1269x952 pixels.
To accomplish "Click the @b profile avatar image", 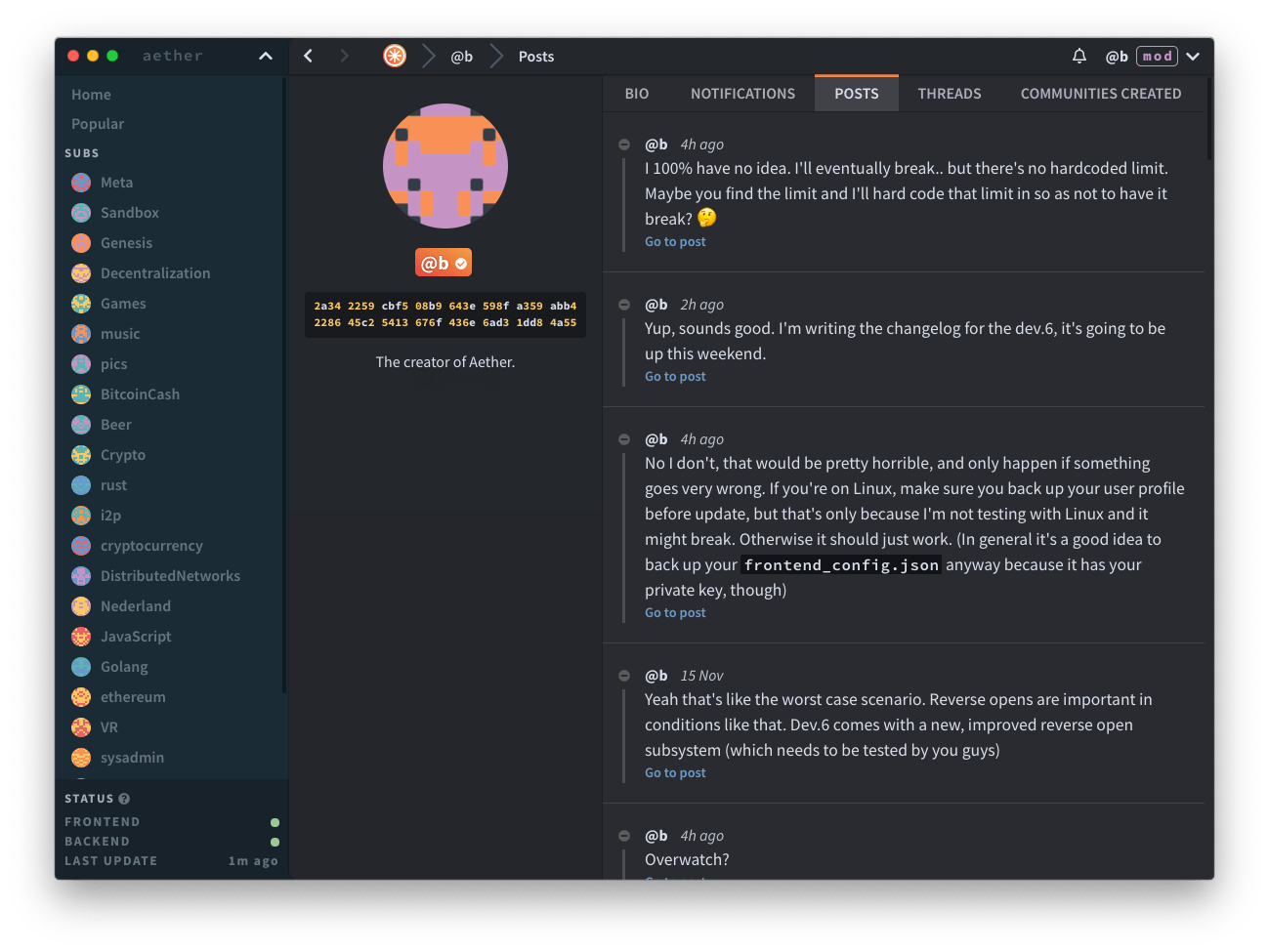I will (445, 166).
